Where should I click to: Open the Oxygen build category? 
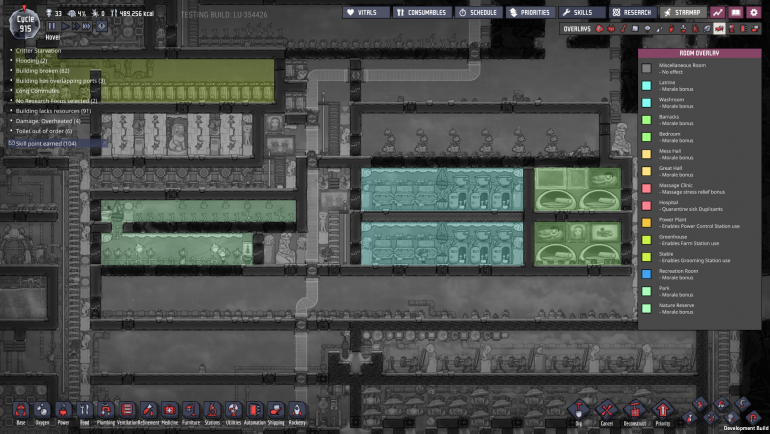pos(42,410)
